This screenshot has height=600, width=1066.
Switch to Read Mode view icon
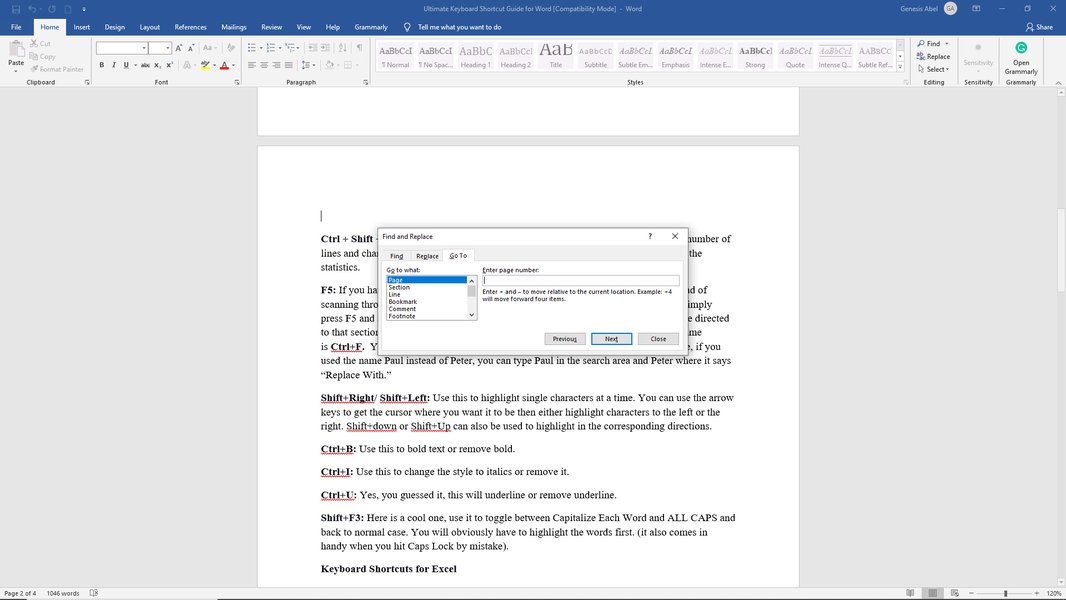[910, 593]
